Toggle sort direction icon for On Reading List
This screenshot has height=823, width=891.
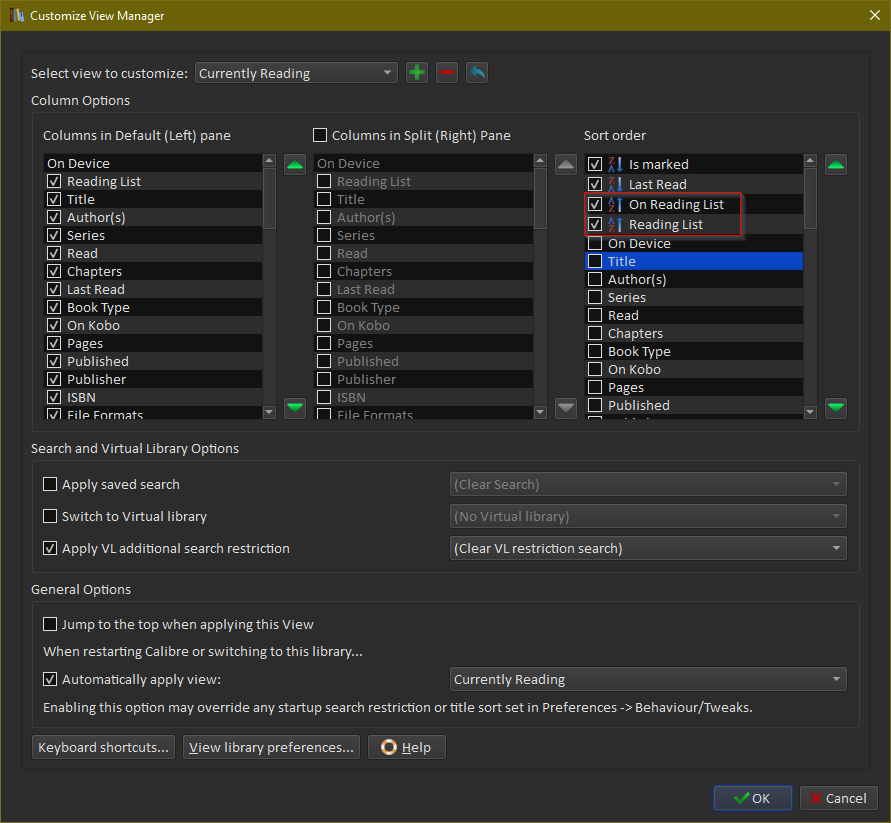(x=615, y=205)
